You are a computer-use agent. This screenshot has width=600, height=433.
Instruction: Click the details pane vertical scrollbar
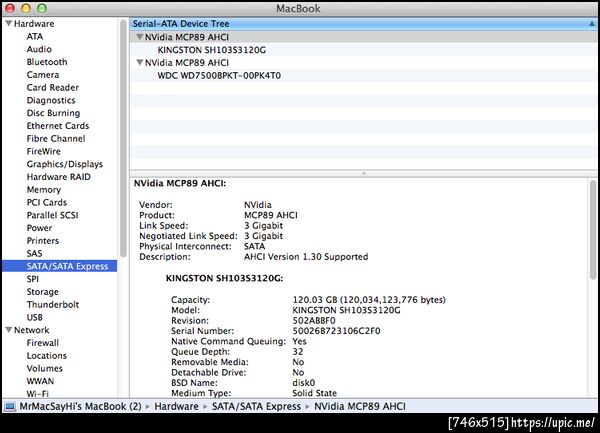pyautogui.click(x=593, y=230)
